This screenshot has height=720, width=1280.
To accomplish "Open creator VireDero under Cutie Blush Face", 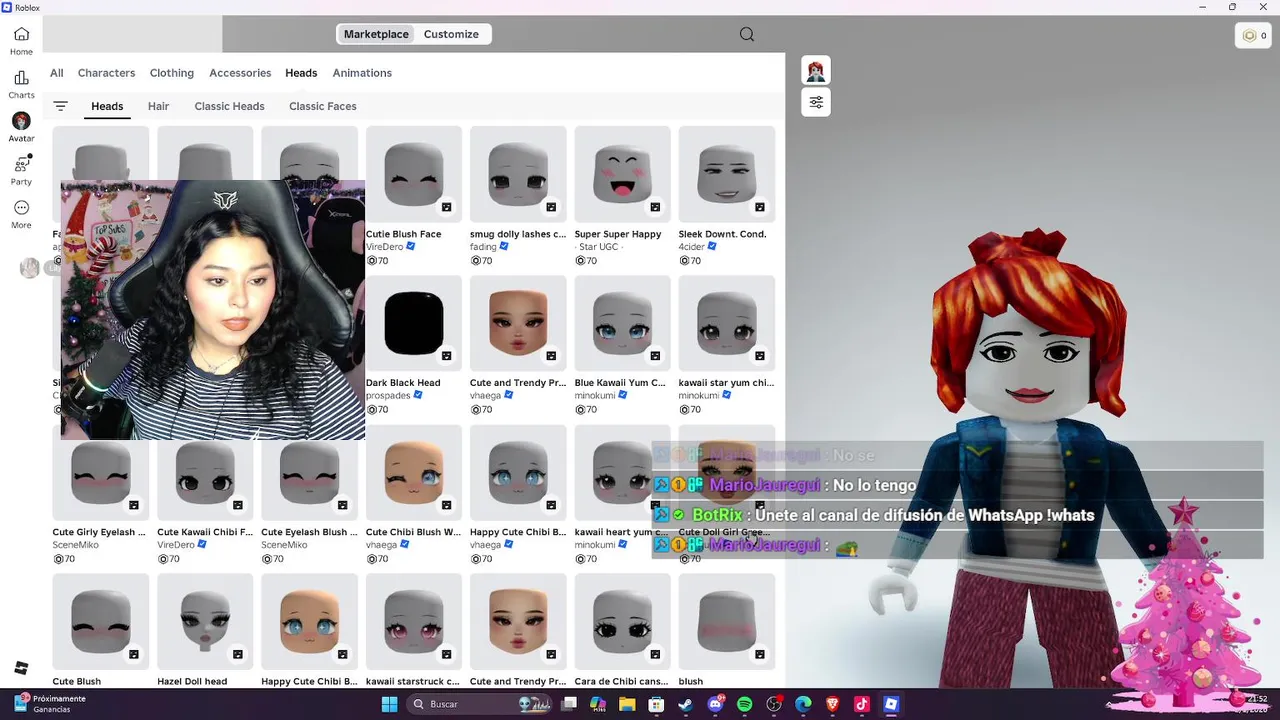I will coord(384,247).
